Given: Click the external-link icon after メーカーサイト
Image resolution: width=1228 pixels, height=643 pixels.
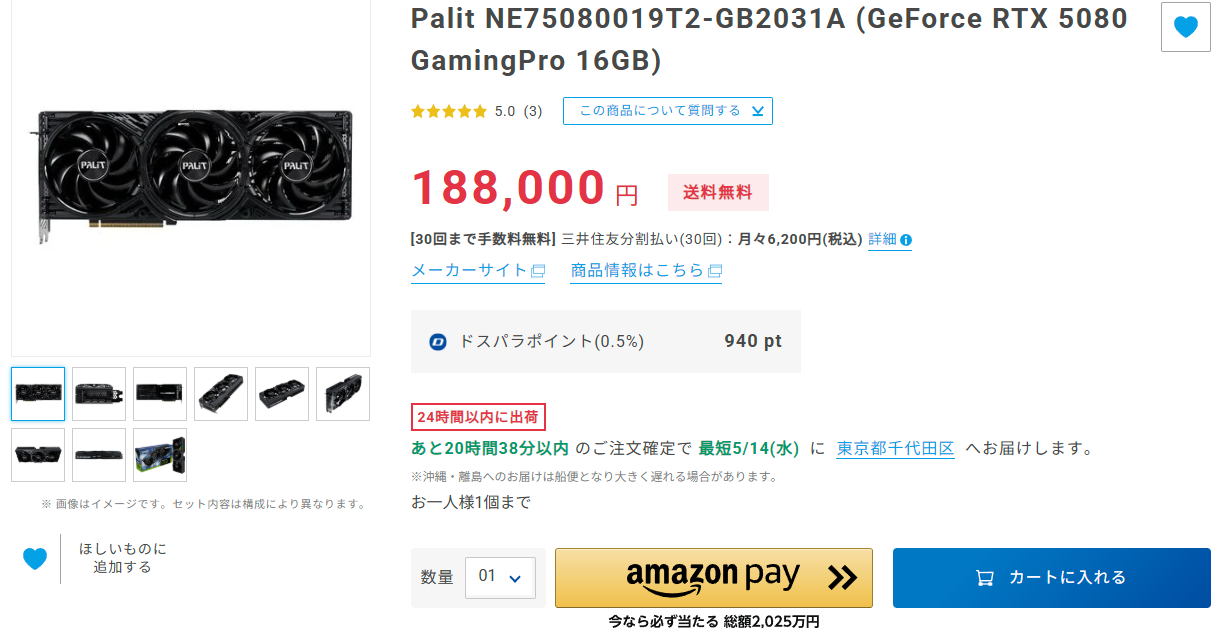Looking at the screenshot, I should (538, 270).
